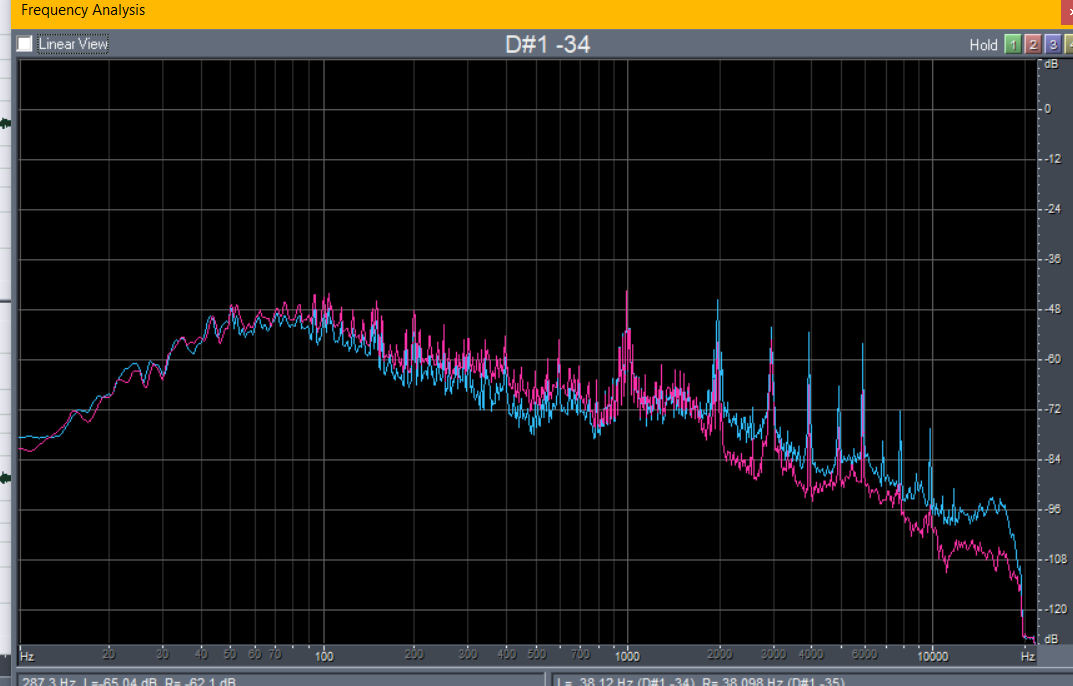This screenshot has height=686, width=1073.
Task: Click the spectrum peak at 5000 Hz
Action: pos(862,345)
